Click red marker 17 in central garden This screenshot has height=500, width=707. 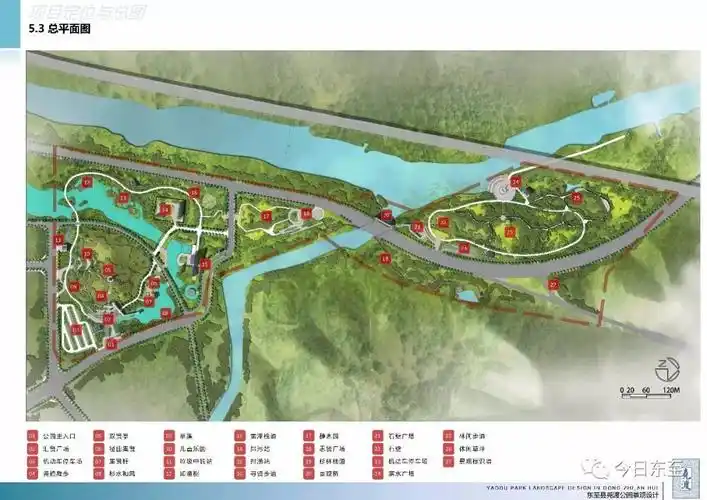coord(266,215)
